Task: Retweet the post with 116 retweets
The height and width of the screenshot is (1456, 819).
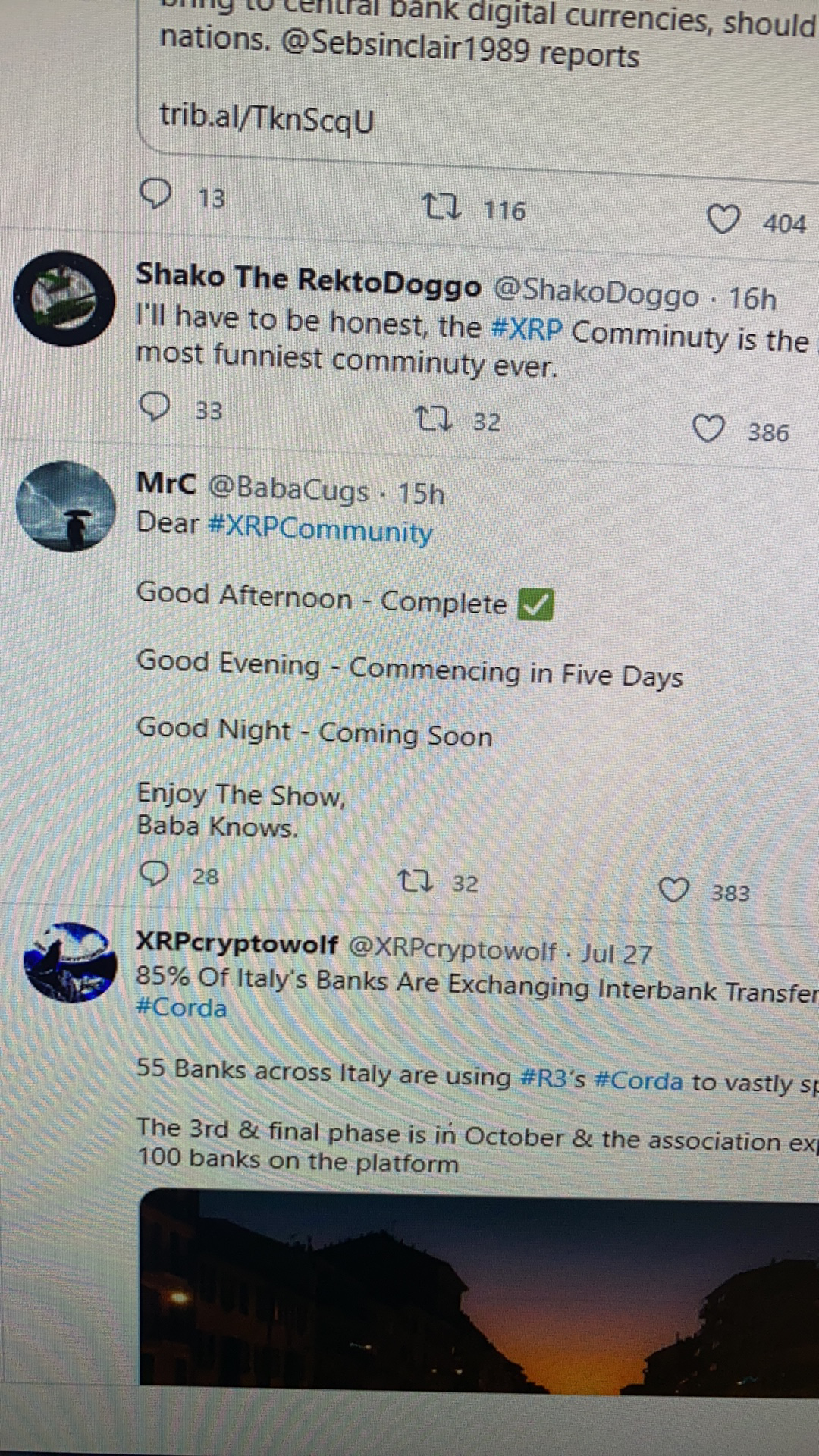Action: [441, 206]
